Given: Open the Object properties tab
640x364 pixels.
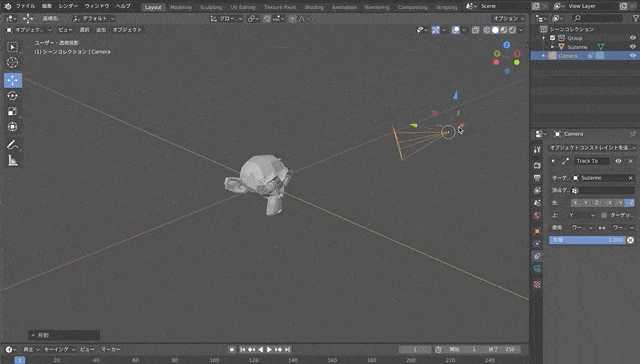Looking at the screenshot, I should click(x=537, y=231).
